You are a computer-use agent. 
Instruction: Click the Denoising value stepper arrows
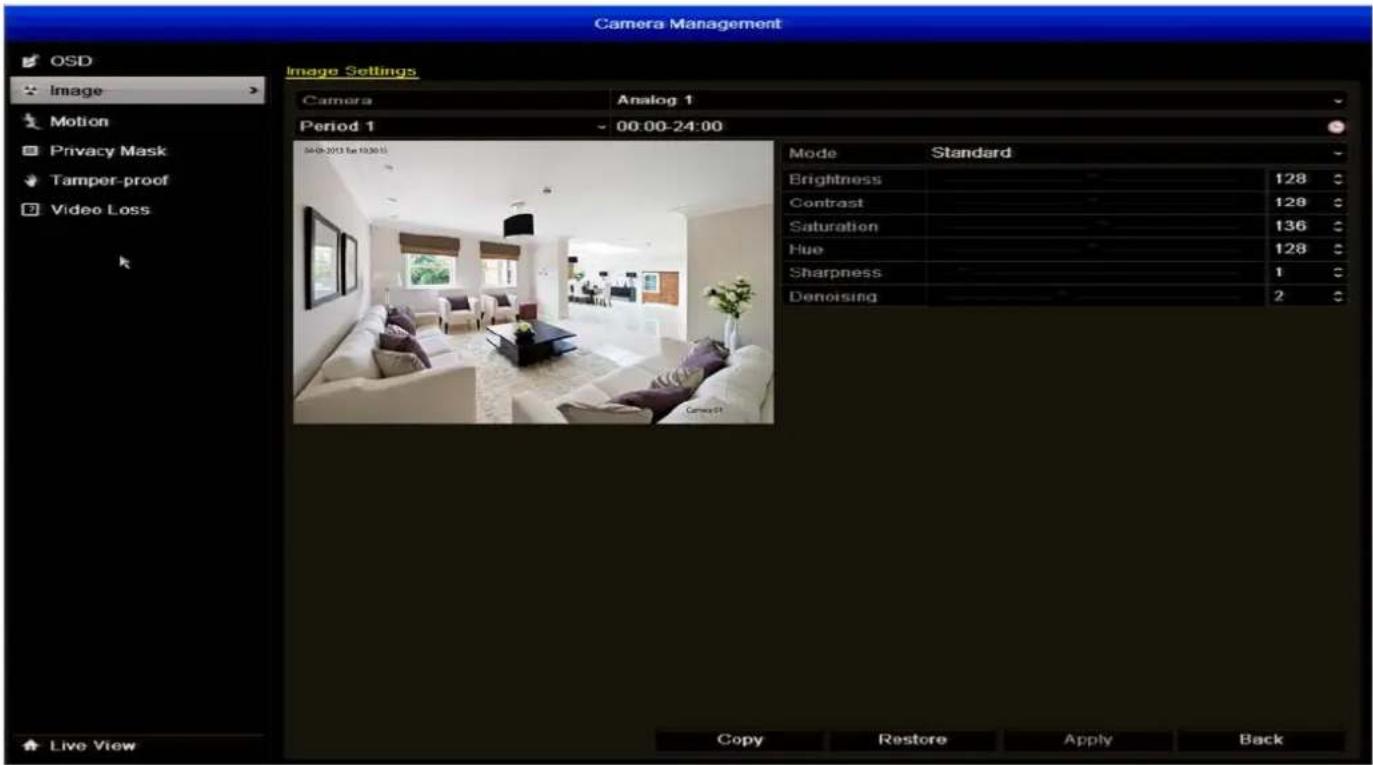point(1337,297)
